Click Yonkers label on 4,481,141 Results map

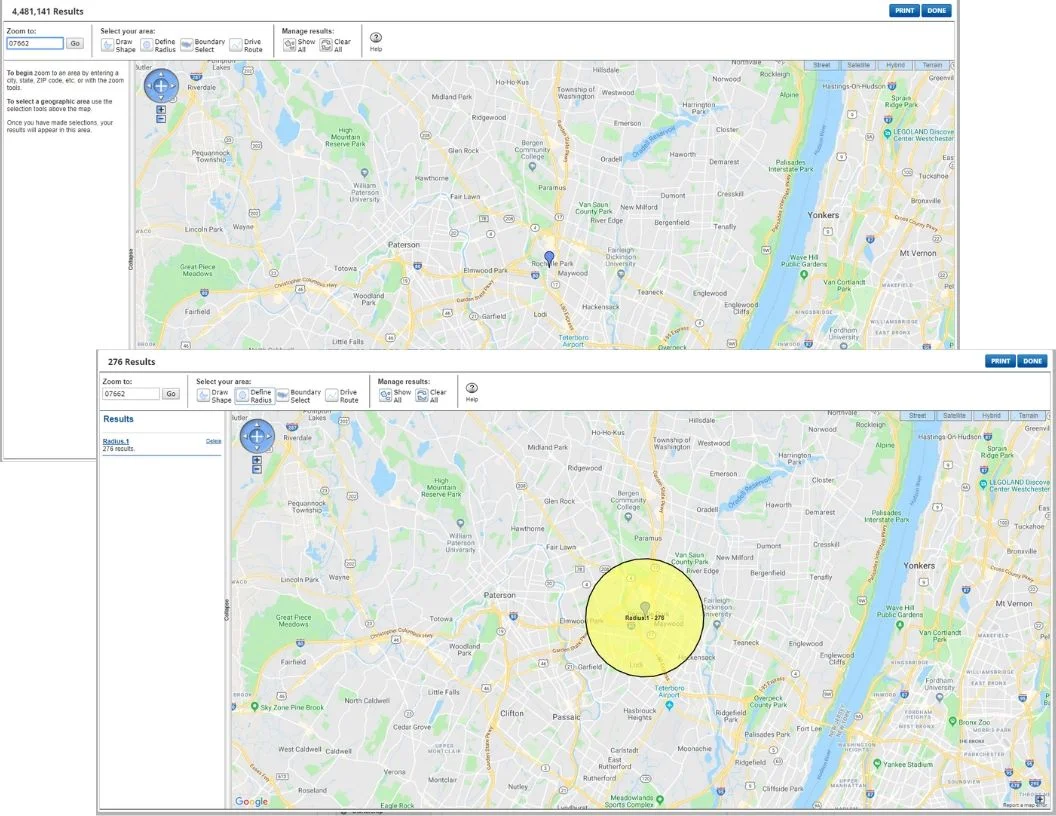tap(823, 215)
